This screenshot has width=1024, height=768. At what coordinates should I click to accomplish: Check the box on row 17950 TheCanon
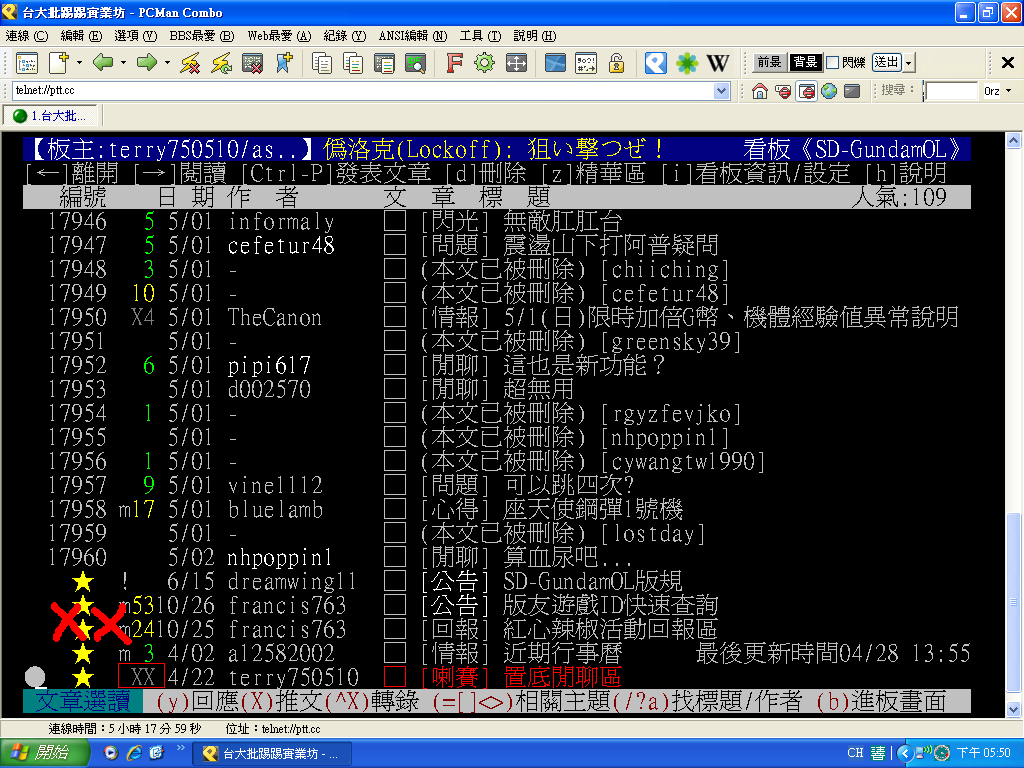pos(395,317)
